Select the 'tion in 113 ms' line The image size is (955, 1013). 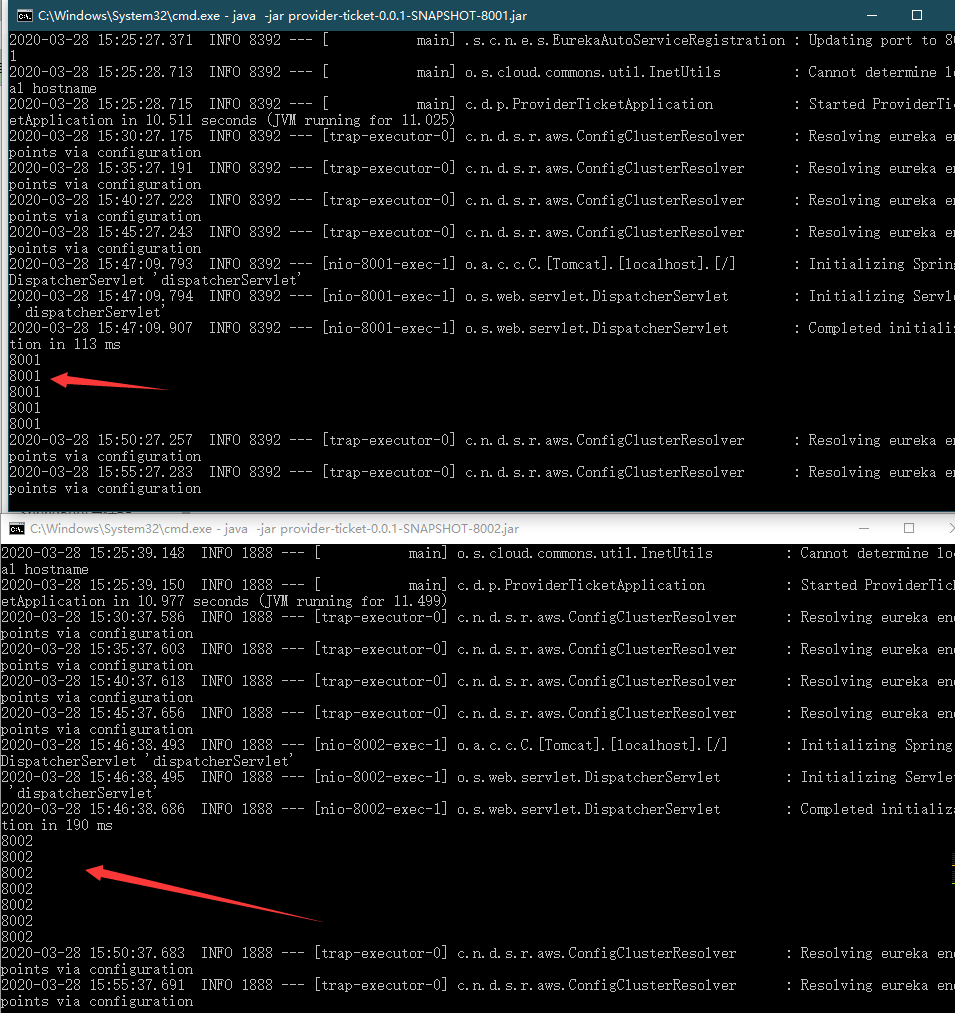pos(65,344)
